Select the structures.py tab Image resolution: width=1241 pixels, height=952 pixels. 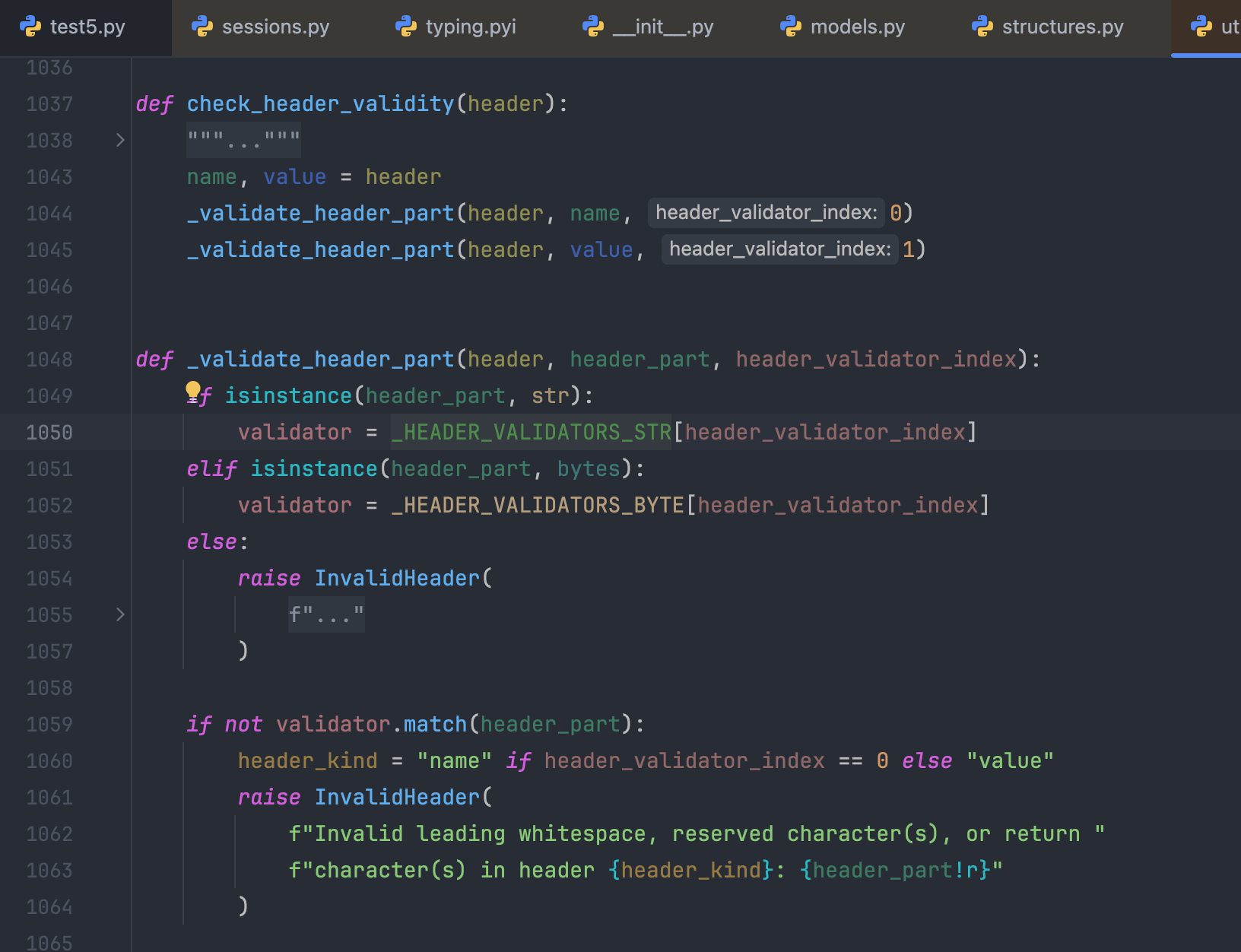point(1062,27)
